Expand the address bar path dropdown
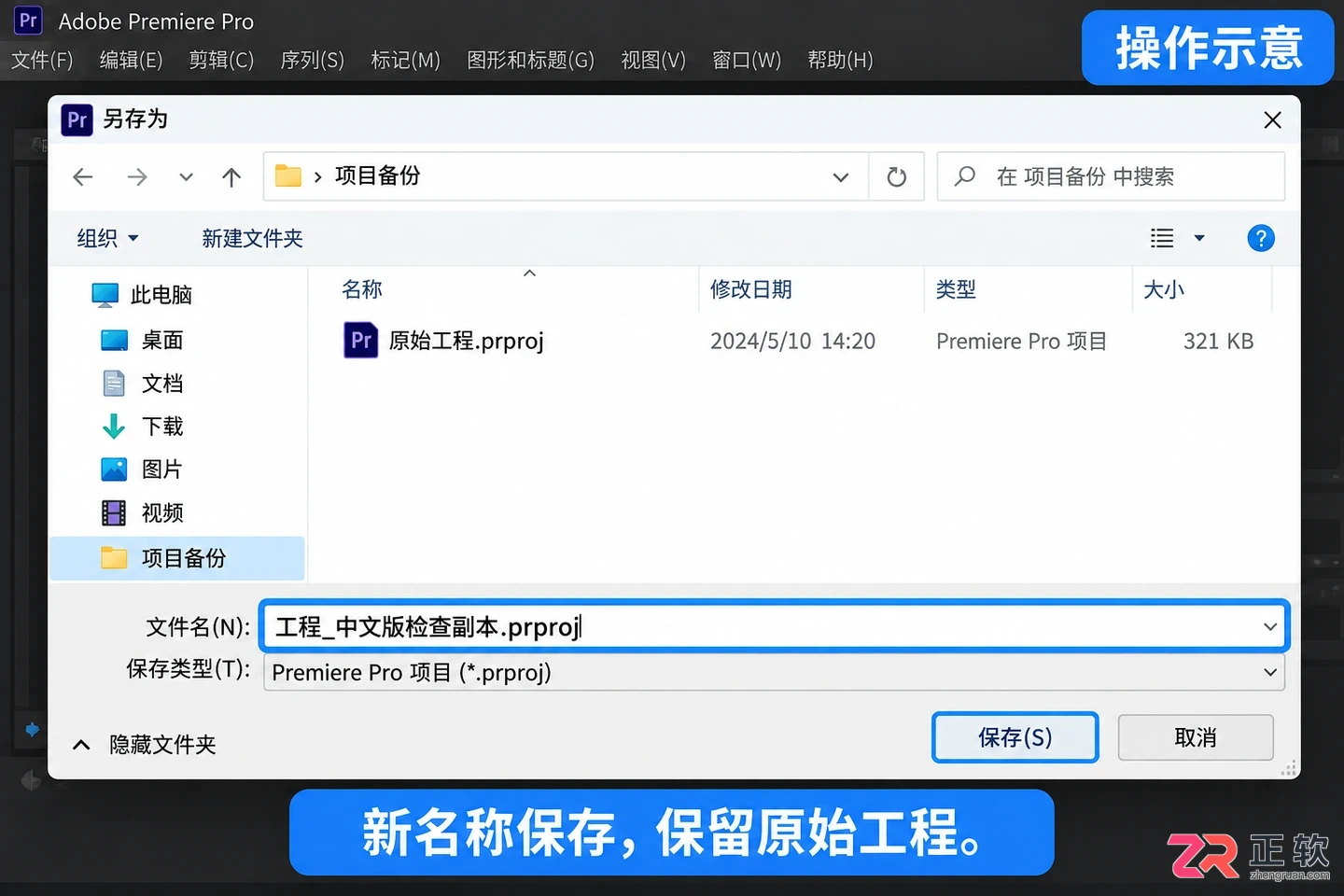 [x=841, y=176]
